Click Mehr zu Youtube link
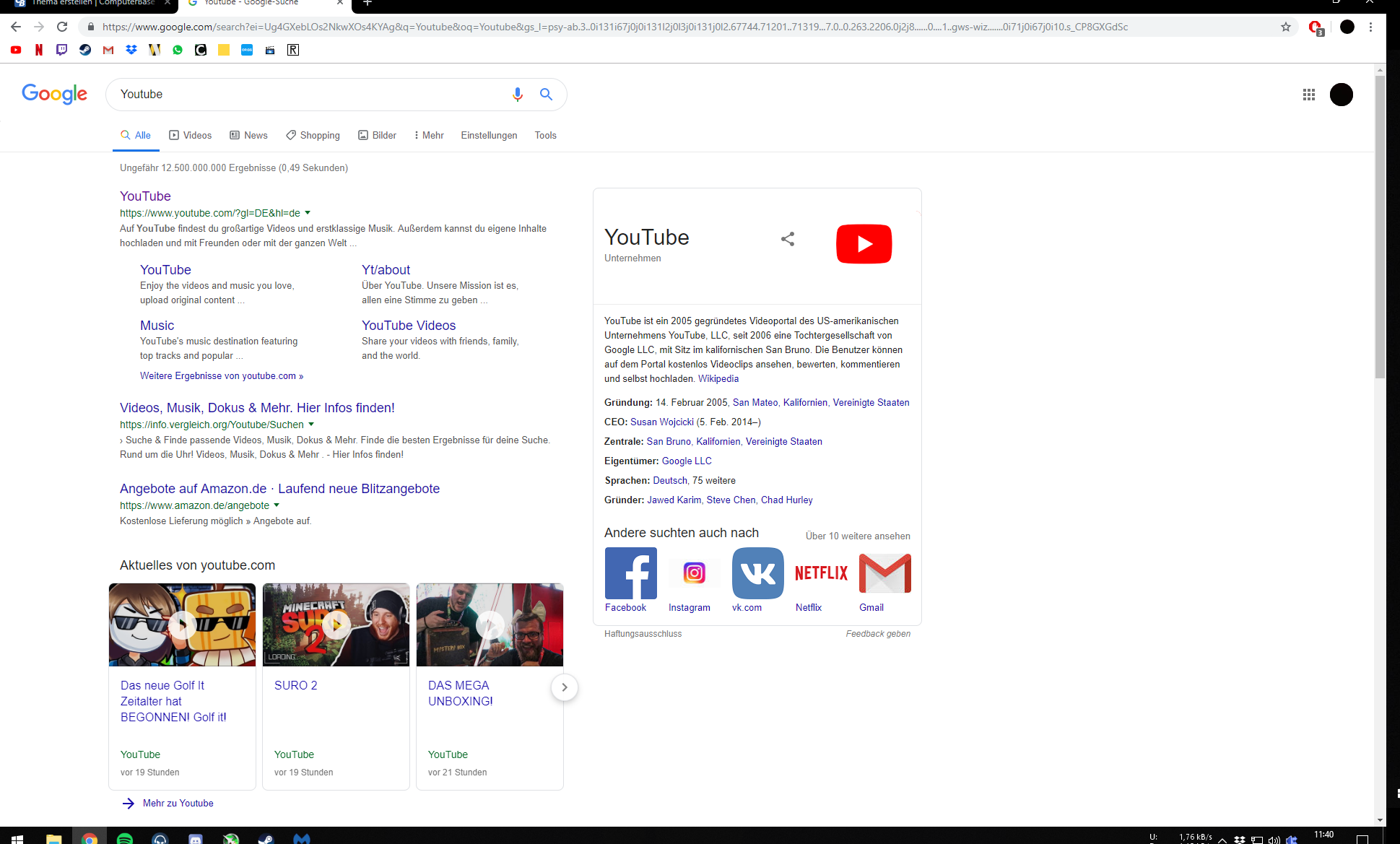 178,804
